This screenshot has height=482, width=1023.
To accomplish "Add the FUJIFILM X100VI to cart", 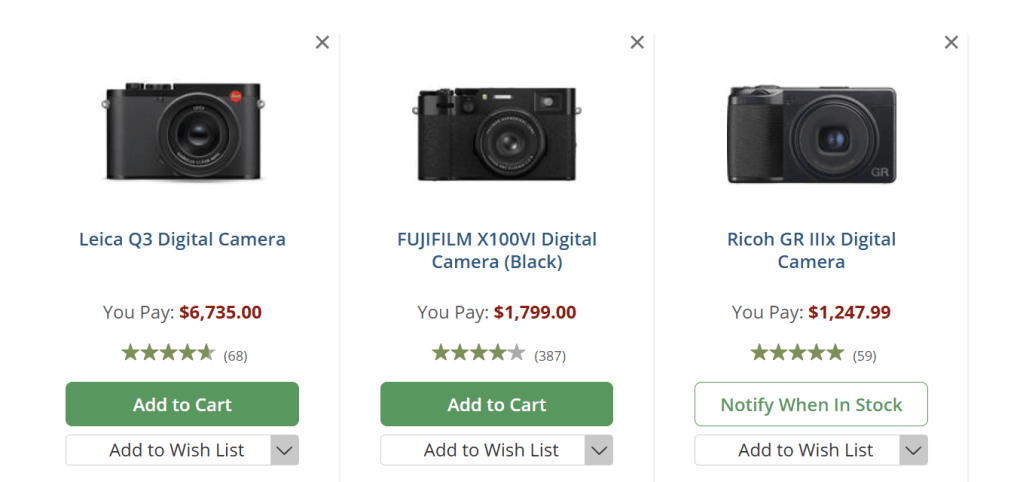I will pyautogui.click(x=496, y=405).
